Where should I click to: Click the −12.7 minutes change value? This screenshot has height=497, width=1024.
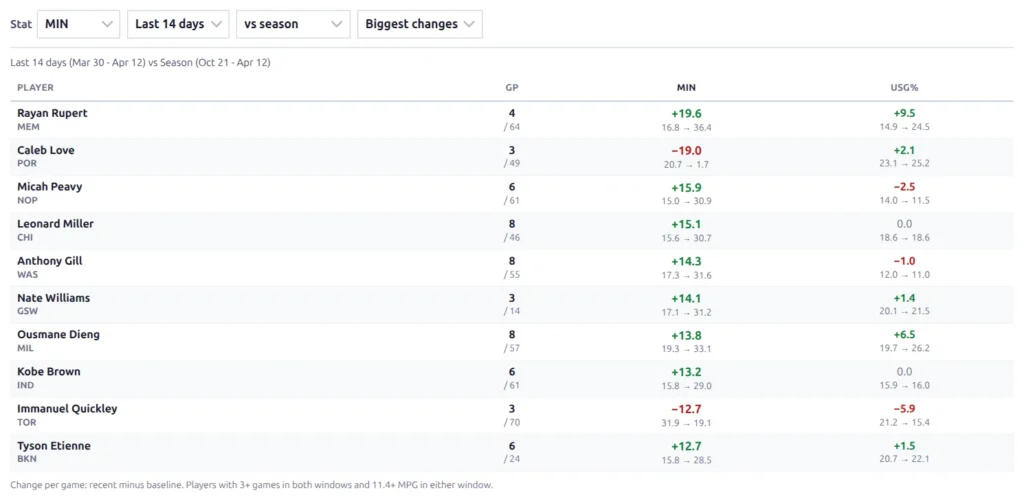pyautogui.click(x=686, y=409)
